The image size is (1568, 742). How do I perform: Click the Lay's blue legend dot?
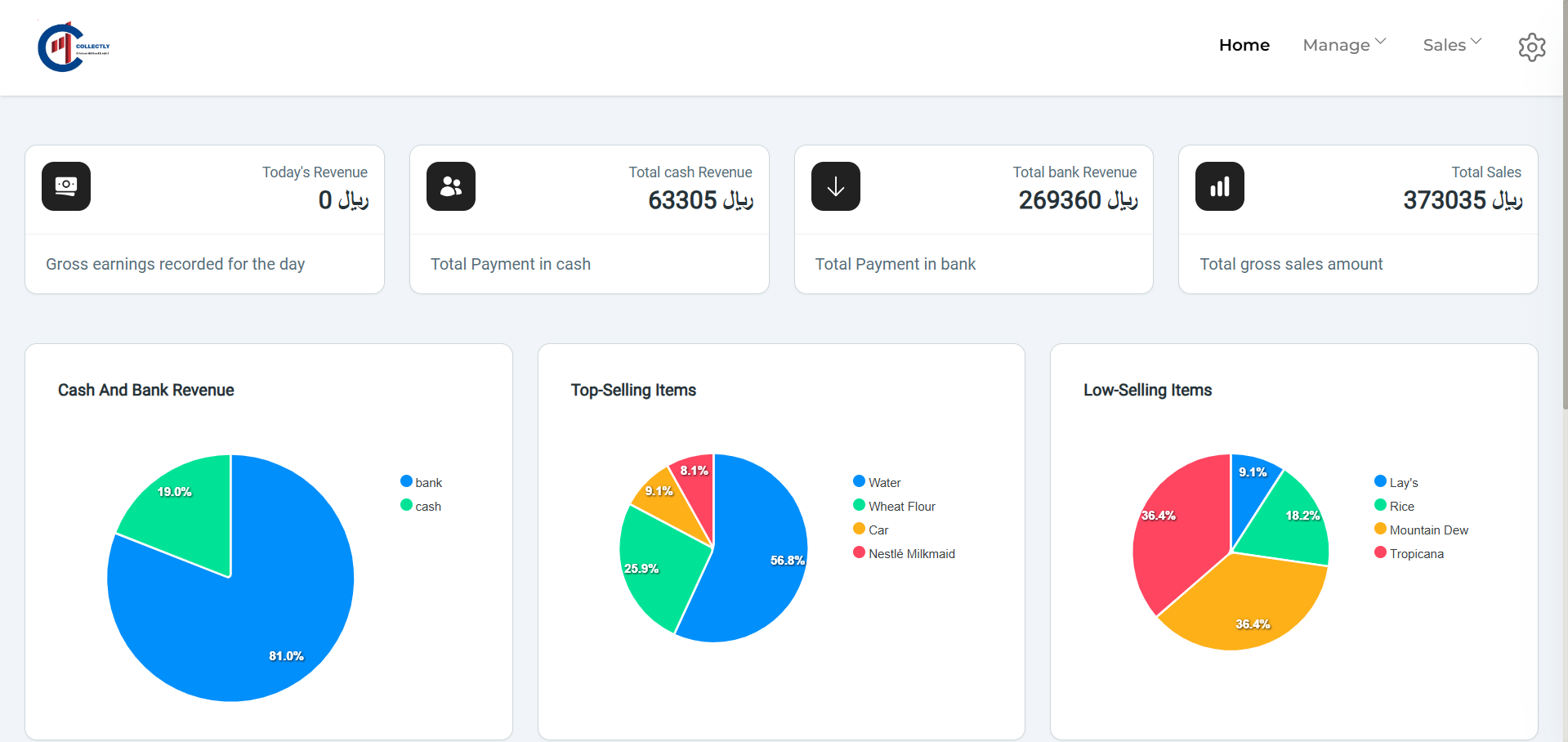(1380, 481)
